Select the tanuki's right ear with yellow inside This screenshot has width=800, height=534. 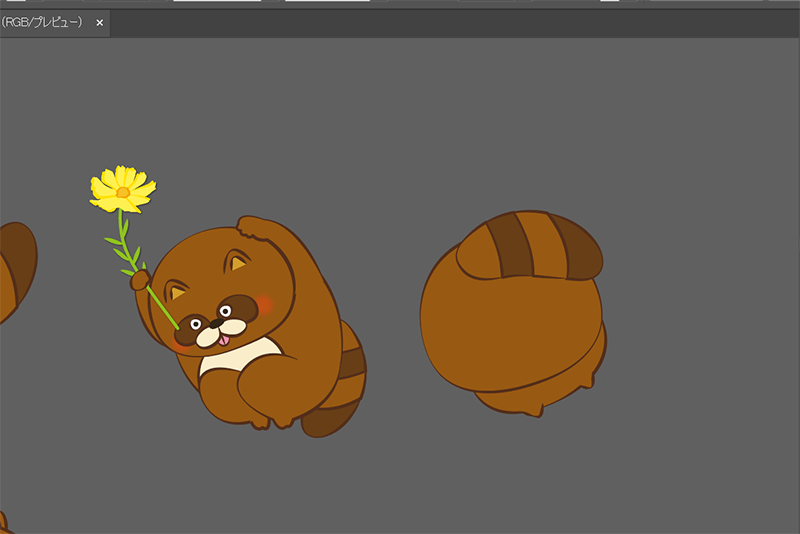tap(238, 262)
